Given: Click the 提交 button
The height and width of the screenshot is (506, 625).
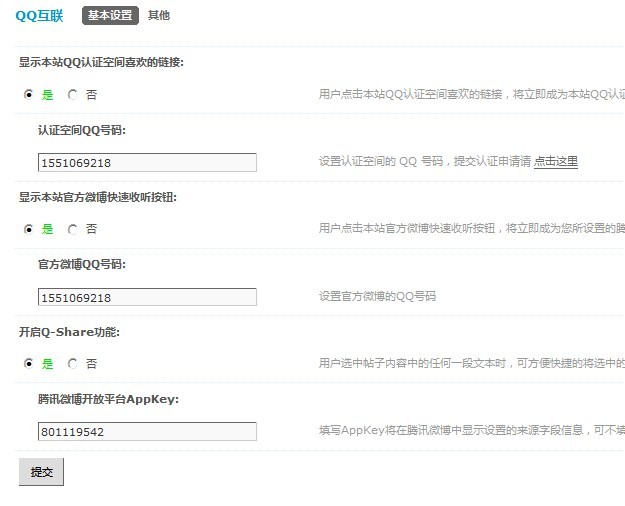Looking at the screenshot, I should 41,472.
